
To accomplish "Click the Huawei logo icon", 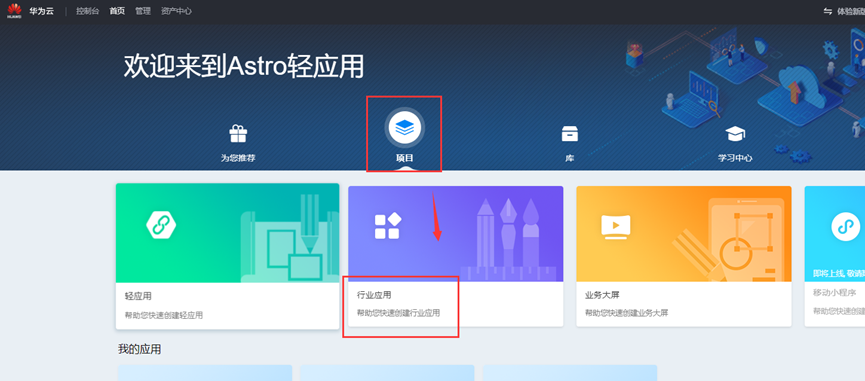I will click(14, 11).
